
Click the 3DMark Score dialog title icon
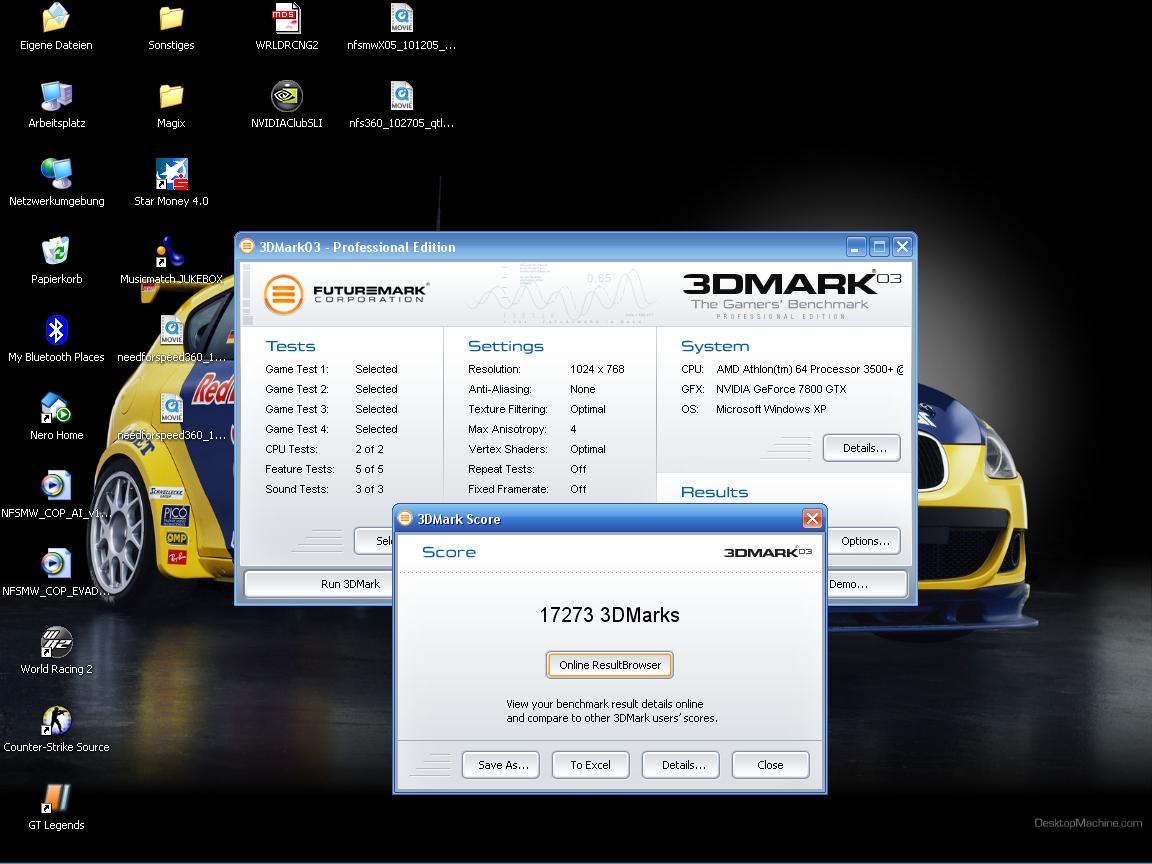click(405, 519)
